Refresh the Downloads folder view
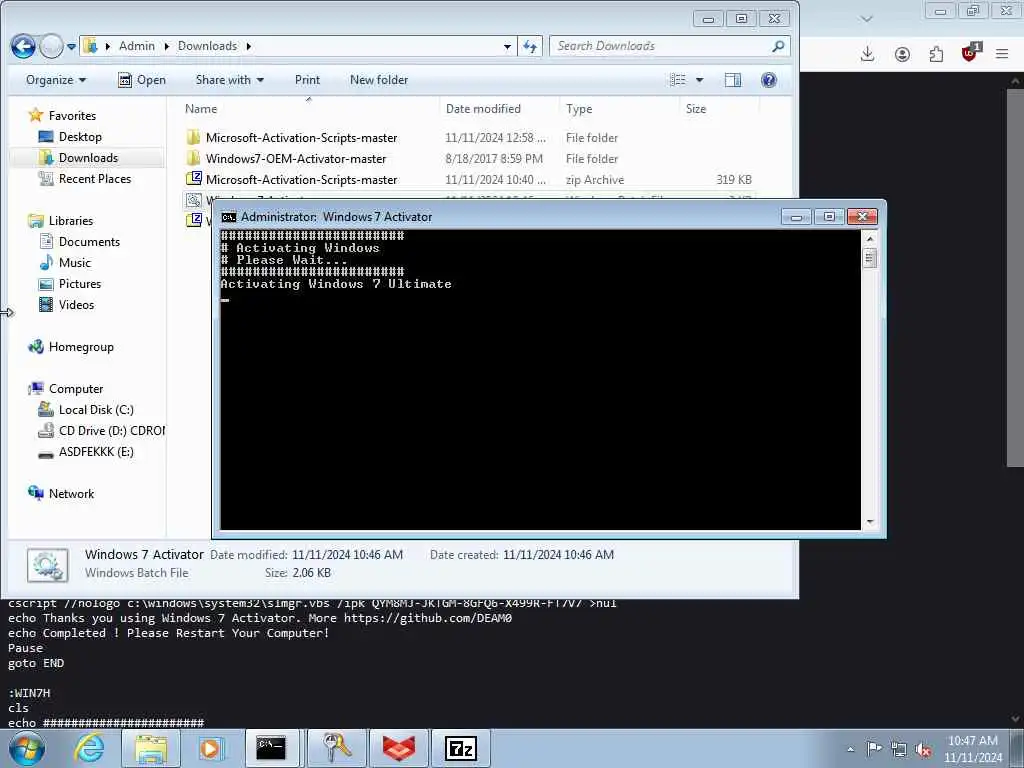This screenshot has width=1024, height=768. coord(530,46)
